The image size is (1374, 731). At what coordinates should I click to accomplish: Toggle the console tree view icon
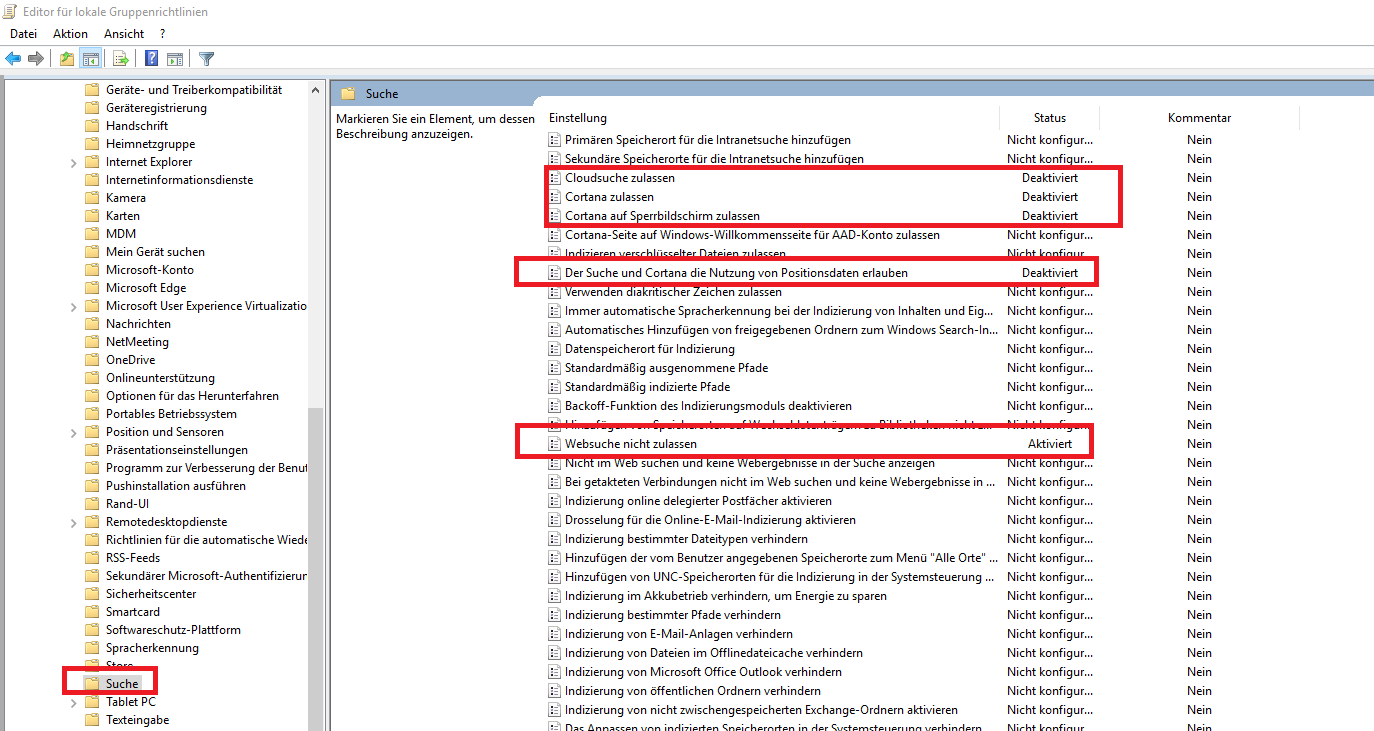pyautogui.click(x=90, y=58)
